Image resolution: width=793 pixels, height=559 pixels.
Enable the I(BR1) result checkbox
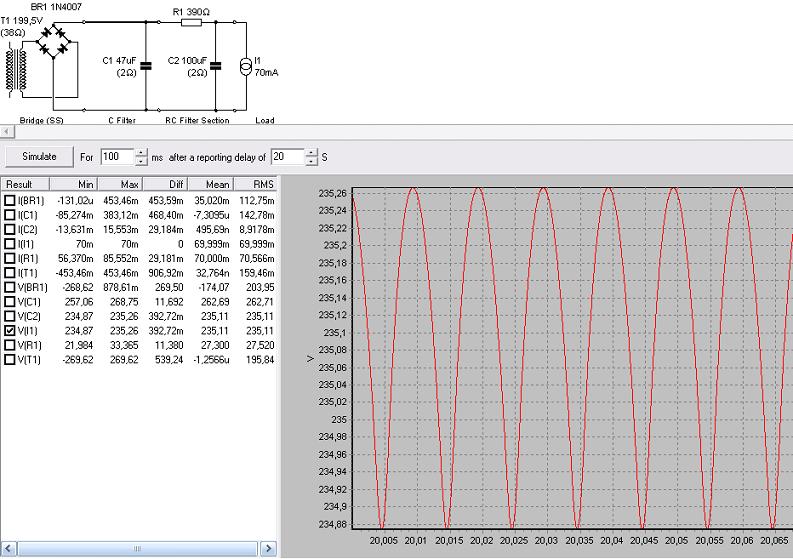[x=10, y=201]
